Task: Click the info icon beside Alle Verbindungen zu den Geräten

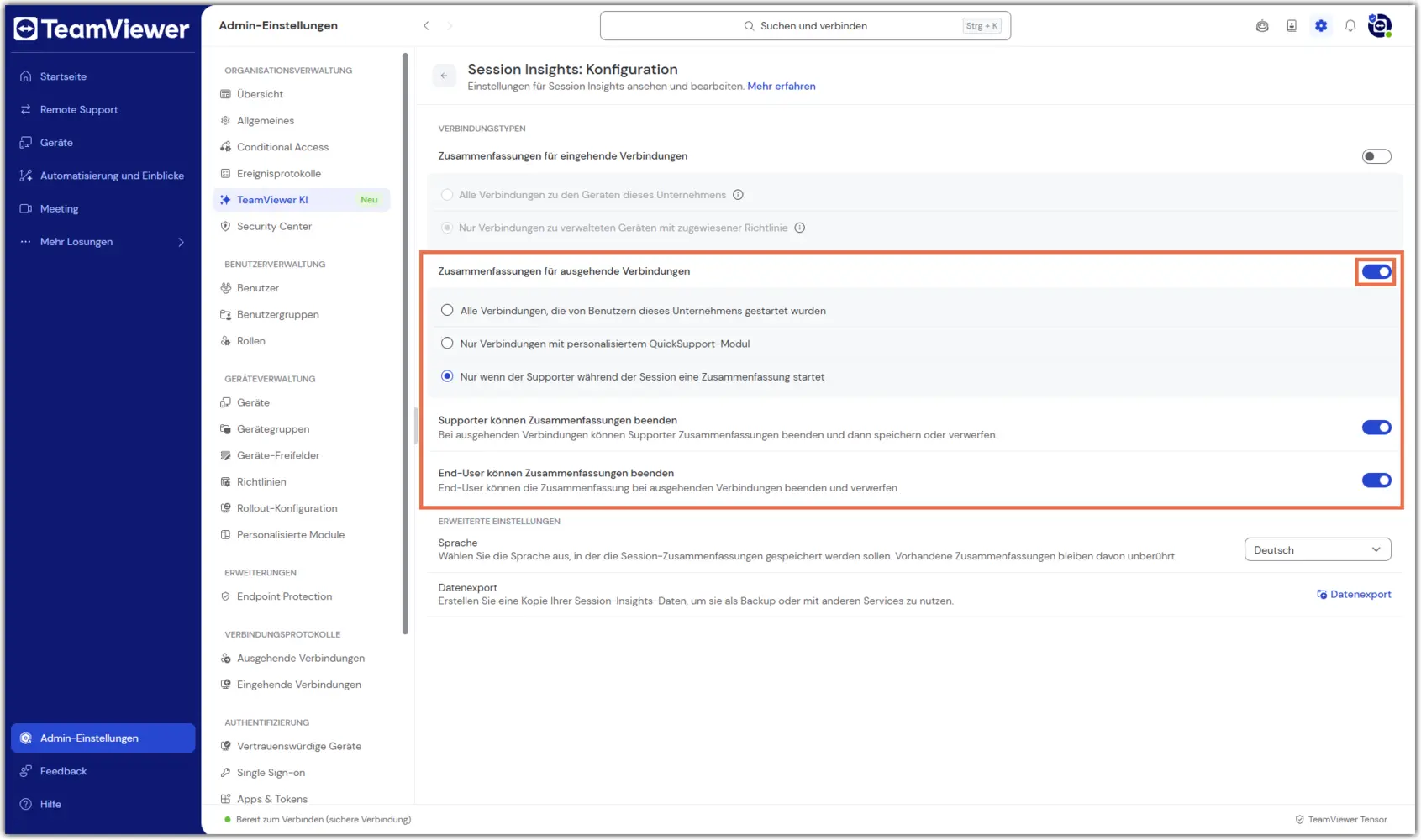Action: click(x=738, y=195)
